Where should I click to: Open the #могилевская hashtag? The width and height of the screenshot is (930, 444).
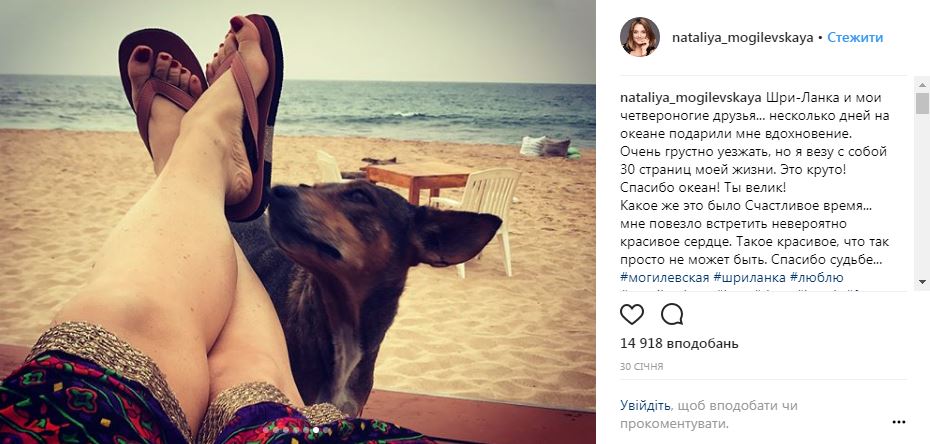(664, 277)
